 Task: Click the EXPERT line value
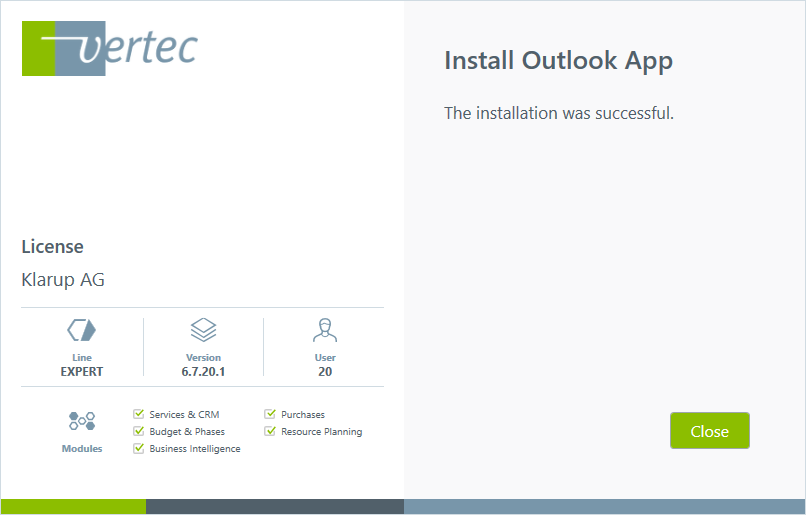81,371
